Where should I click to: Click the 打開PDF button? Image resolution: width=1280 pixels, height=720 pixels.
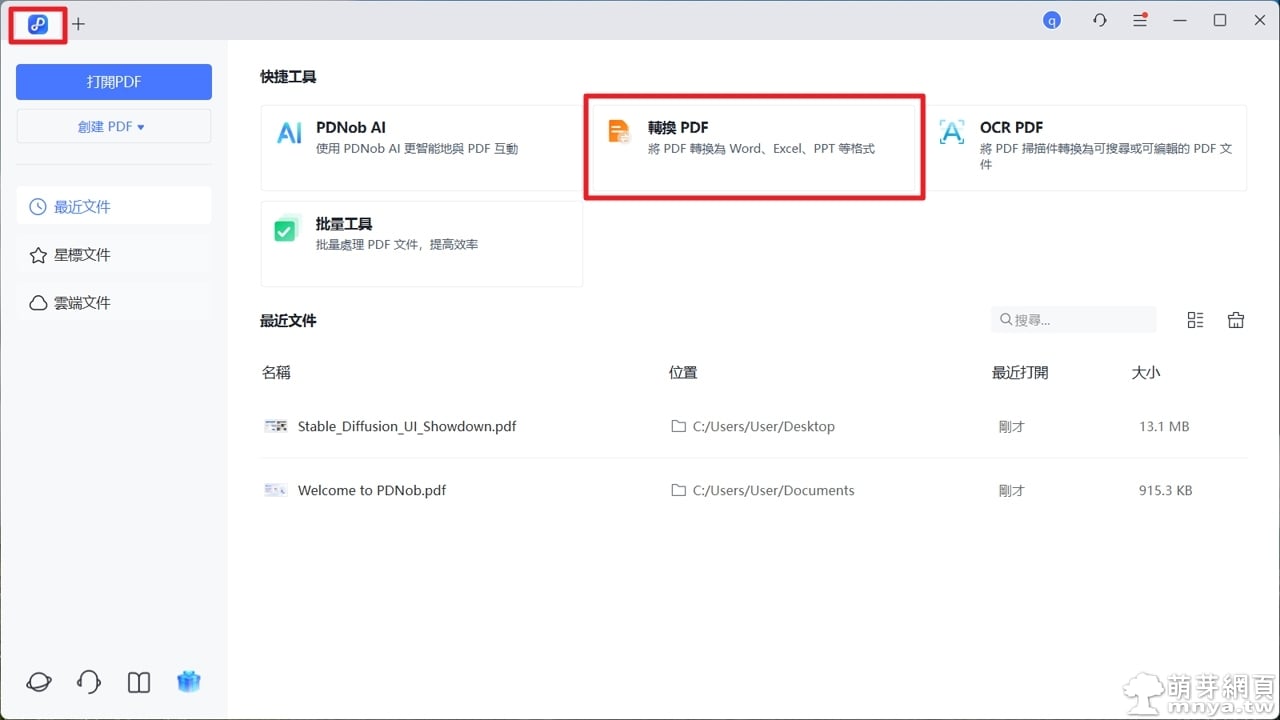[113, 82]
